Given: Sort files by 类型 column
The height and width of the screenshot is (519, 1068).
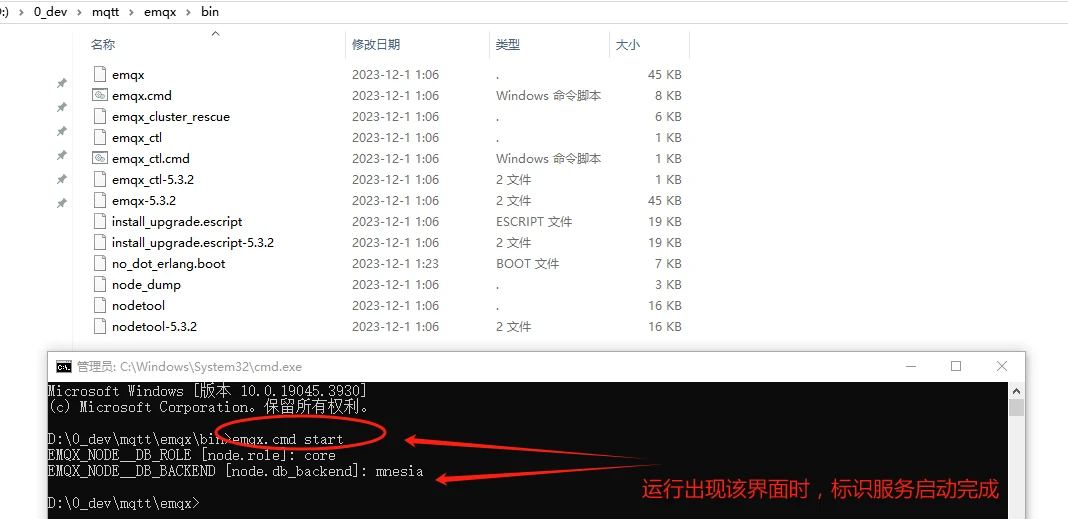Looking at the screenshot, I should click(x=508, y=45).
